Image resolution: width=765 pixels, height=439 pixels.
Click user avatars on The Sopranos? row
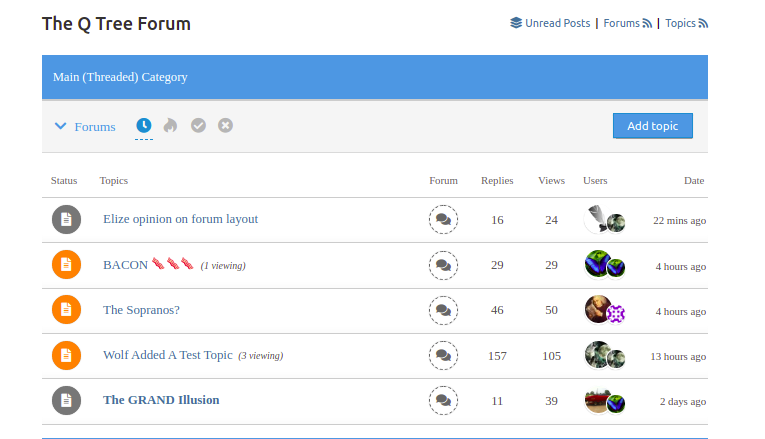tap(605, 310)
